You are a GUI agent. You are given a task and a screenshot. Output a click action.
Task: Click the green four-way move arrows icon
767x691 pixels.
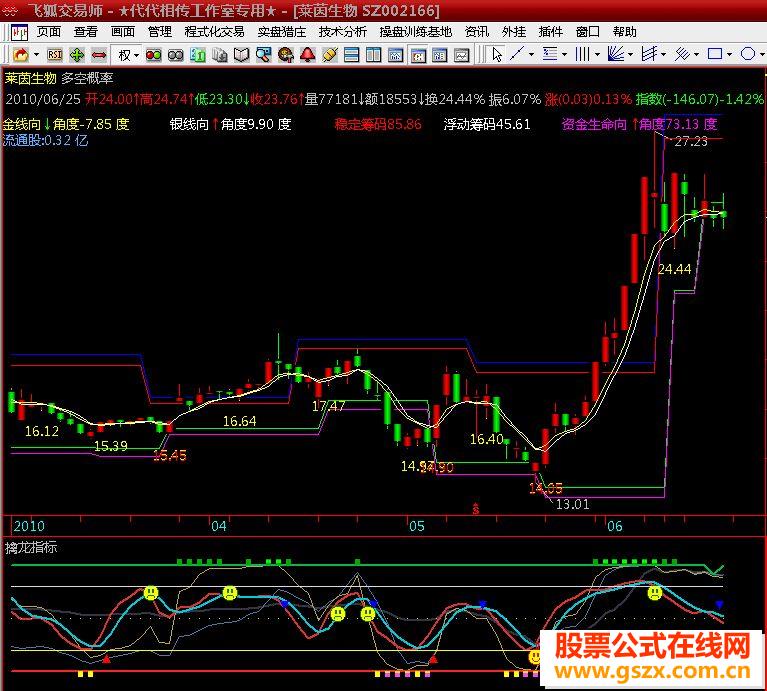point(76,55)
